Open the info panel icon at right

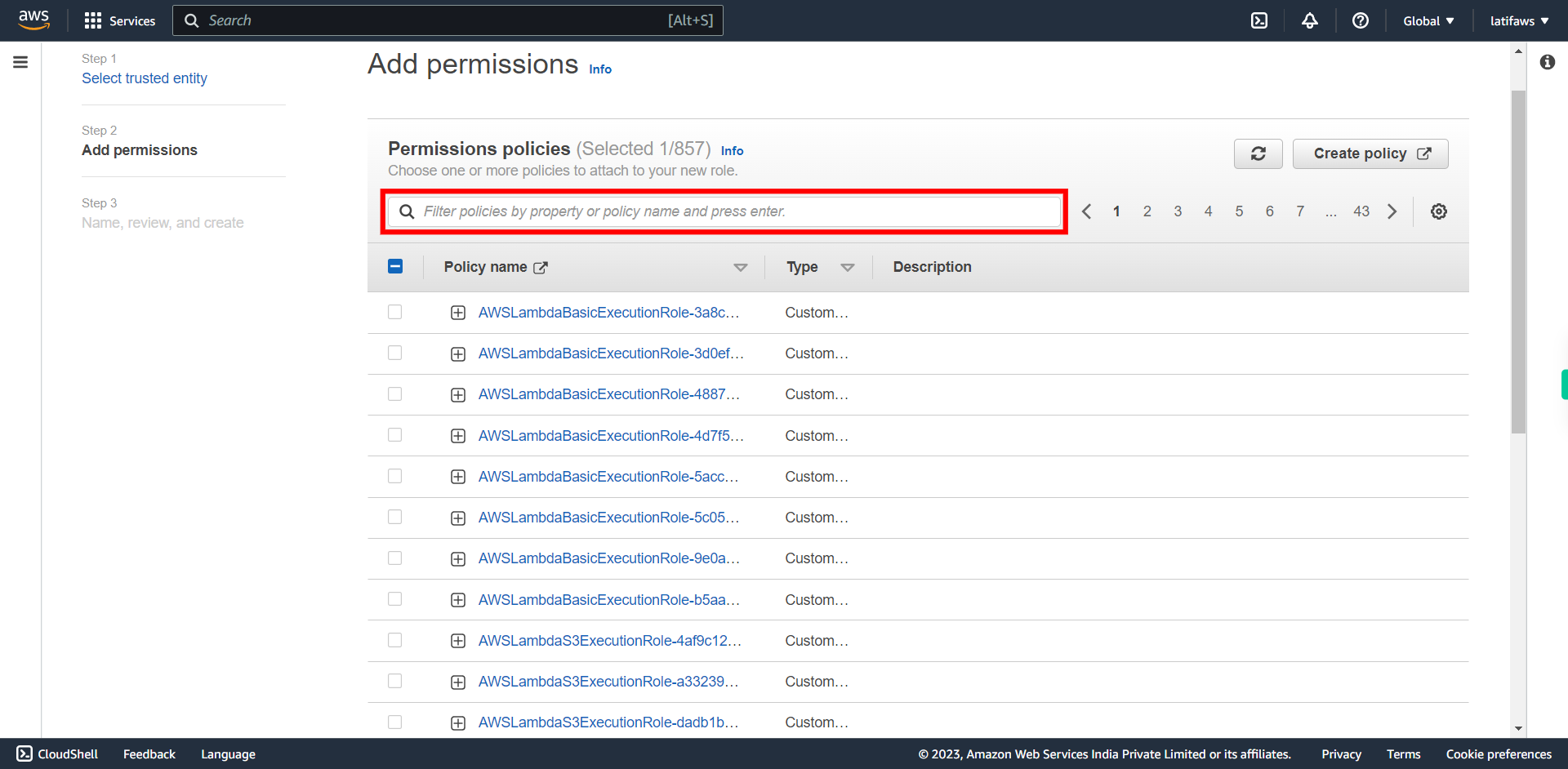tap(1548, 62)
